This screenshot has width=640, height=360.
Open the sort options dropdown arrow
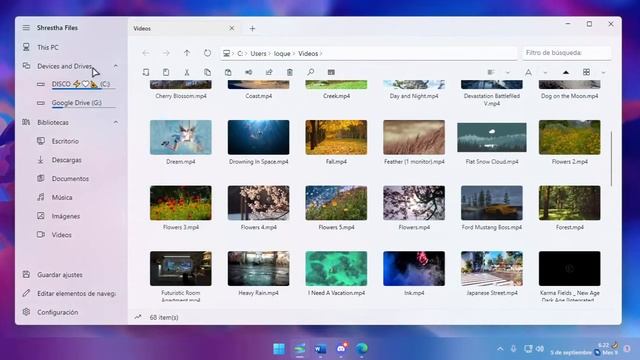coord(508,73)
